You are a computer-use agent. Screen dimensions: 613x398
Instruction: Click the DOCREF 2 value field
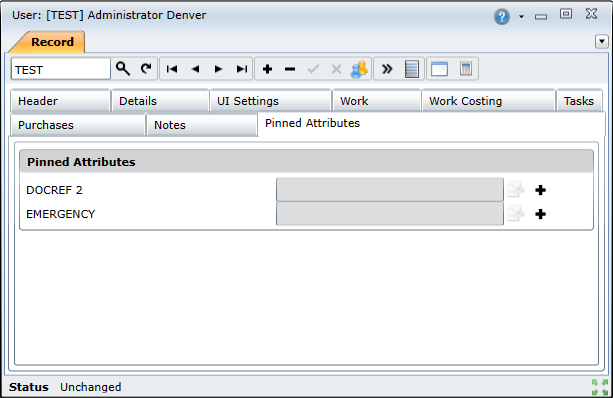click(x=390, y=190)
